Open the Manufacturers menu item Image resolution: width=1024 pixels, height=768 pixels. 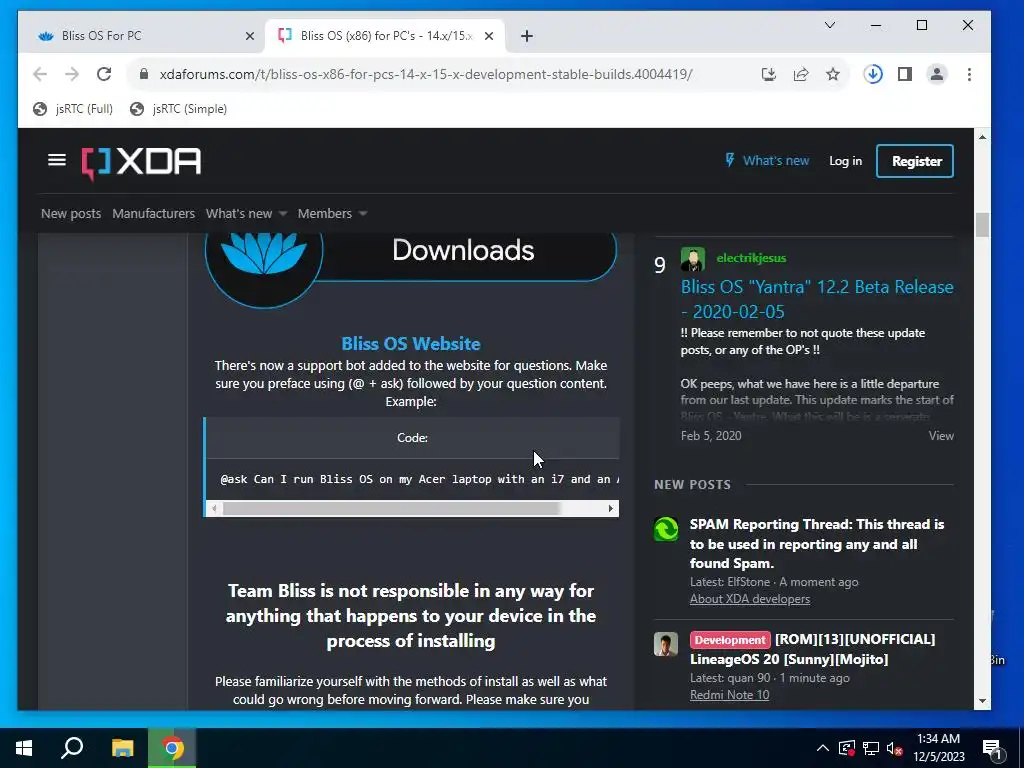(x=153, y=214)
